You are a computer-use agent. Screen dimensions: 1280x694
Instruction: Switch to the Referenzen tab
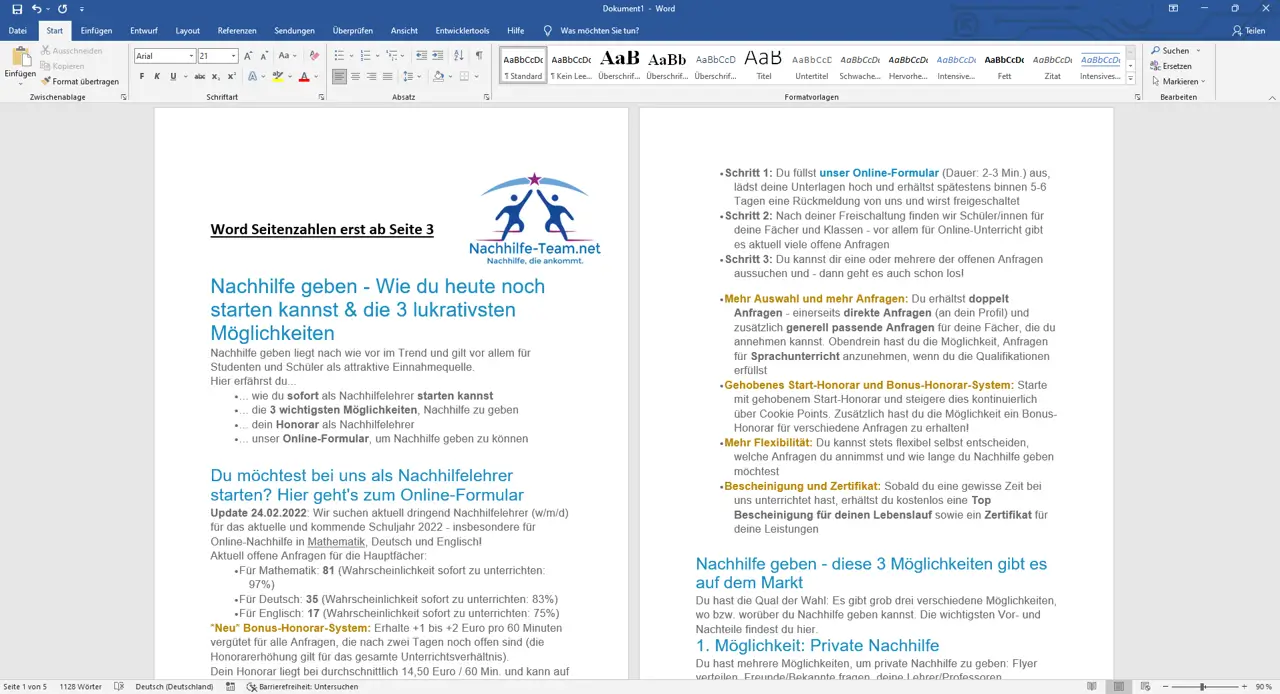[237, 31]
